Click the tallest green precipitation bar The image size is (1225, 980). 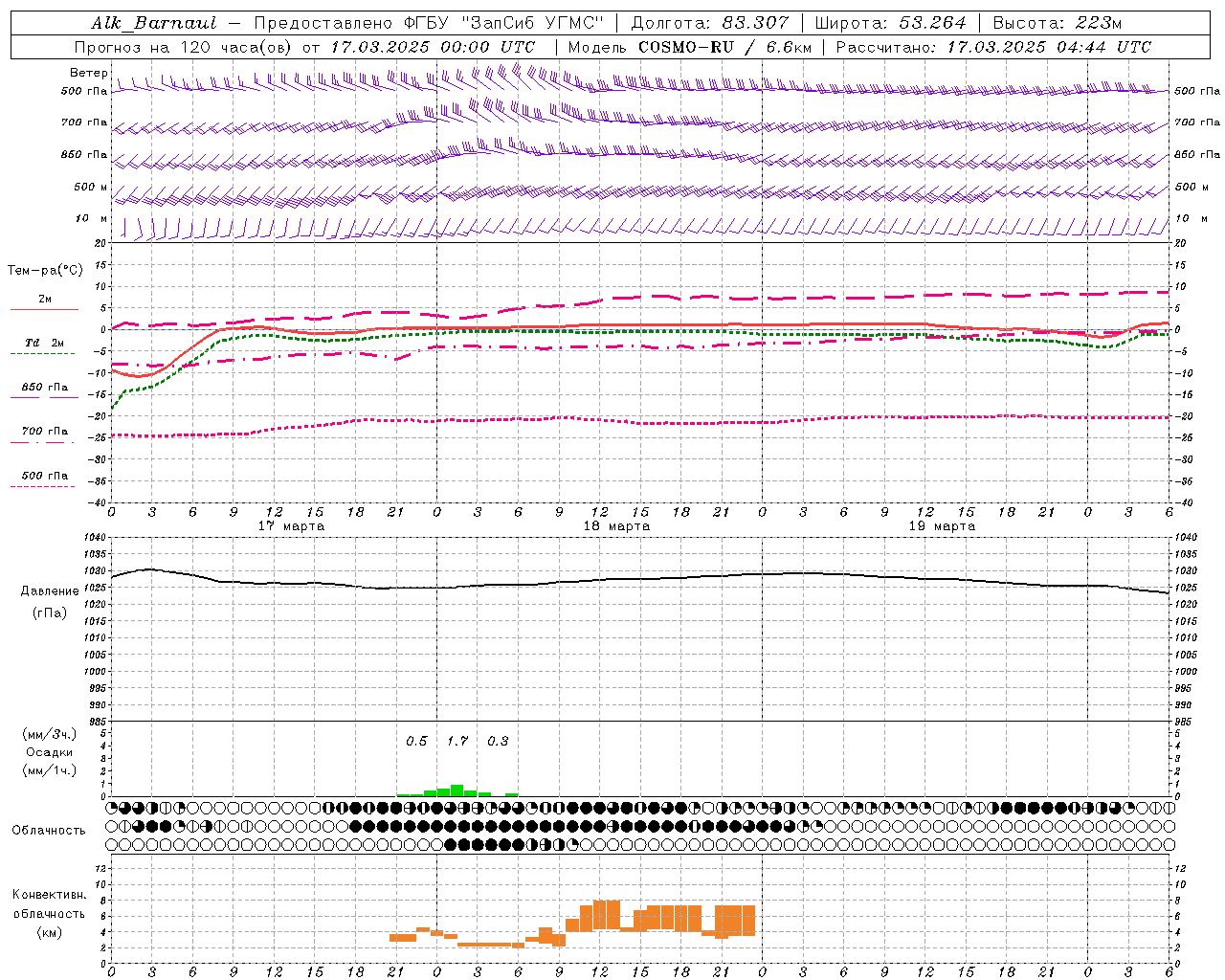[x=457, y=791]
